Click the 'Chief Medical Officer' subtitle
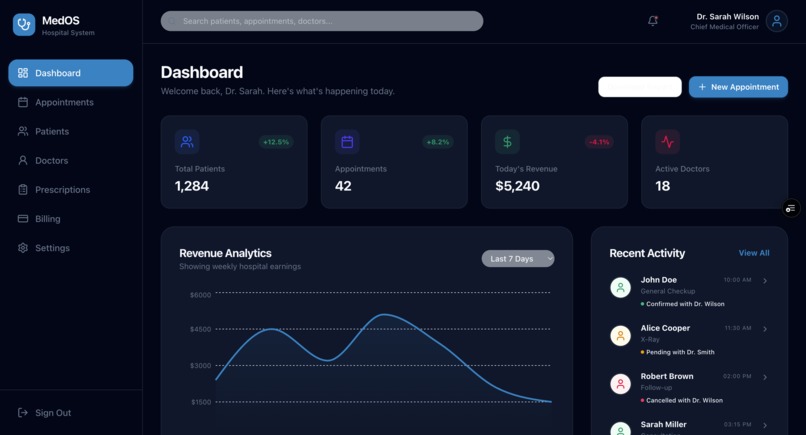 point(724,27)
